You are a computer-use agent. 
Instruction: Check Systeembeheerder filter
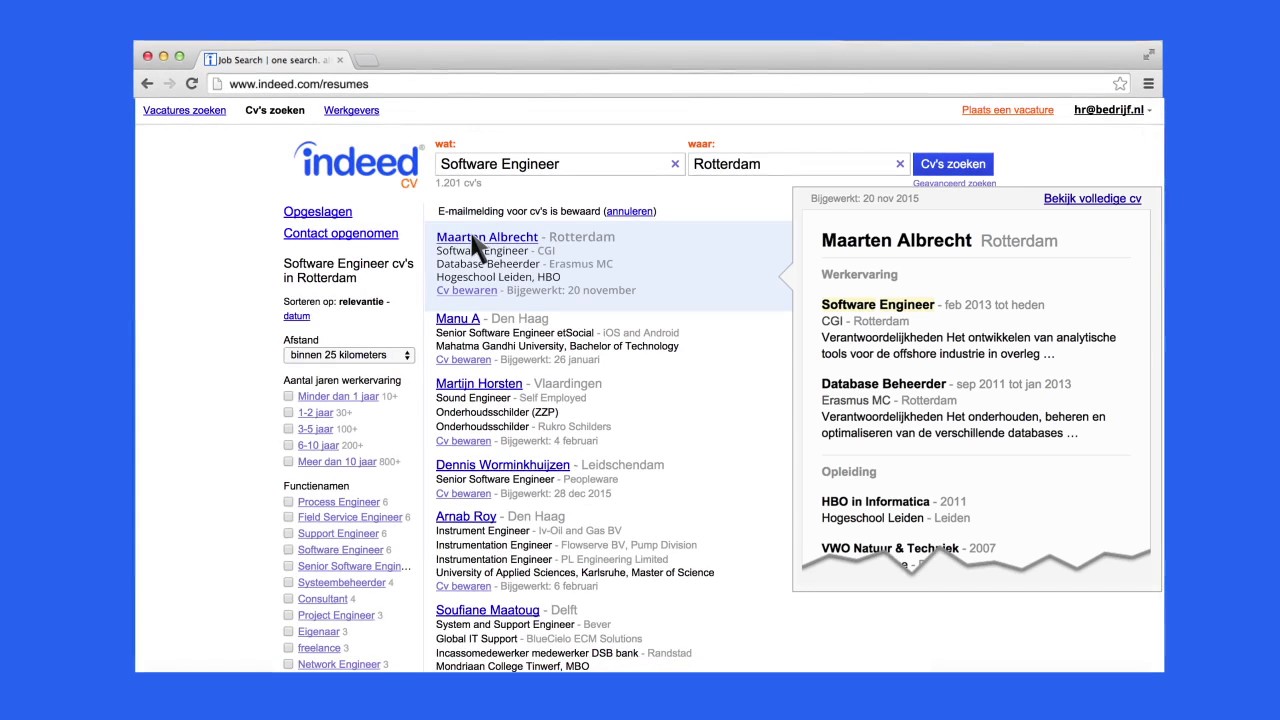(288, 582)
